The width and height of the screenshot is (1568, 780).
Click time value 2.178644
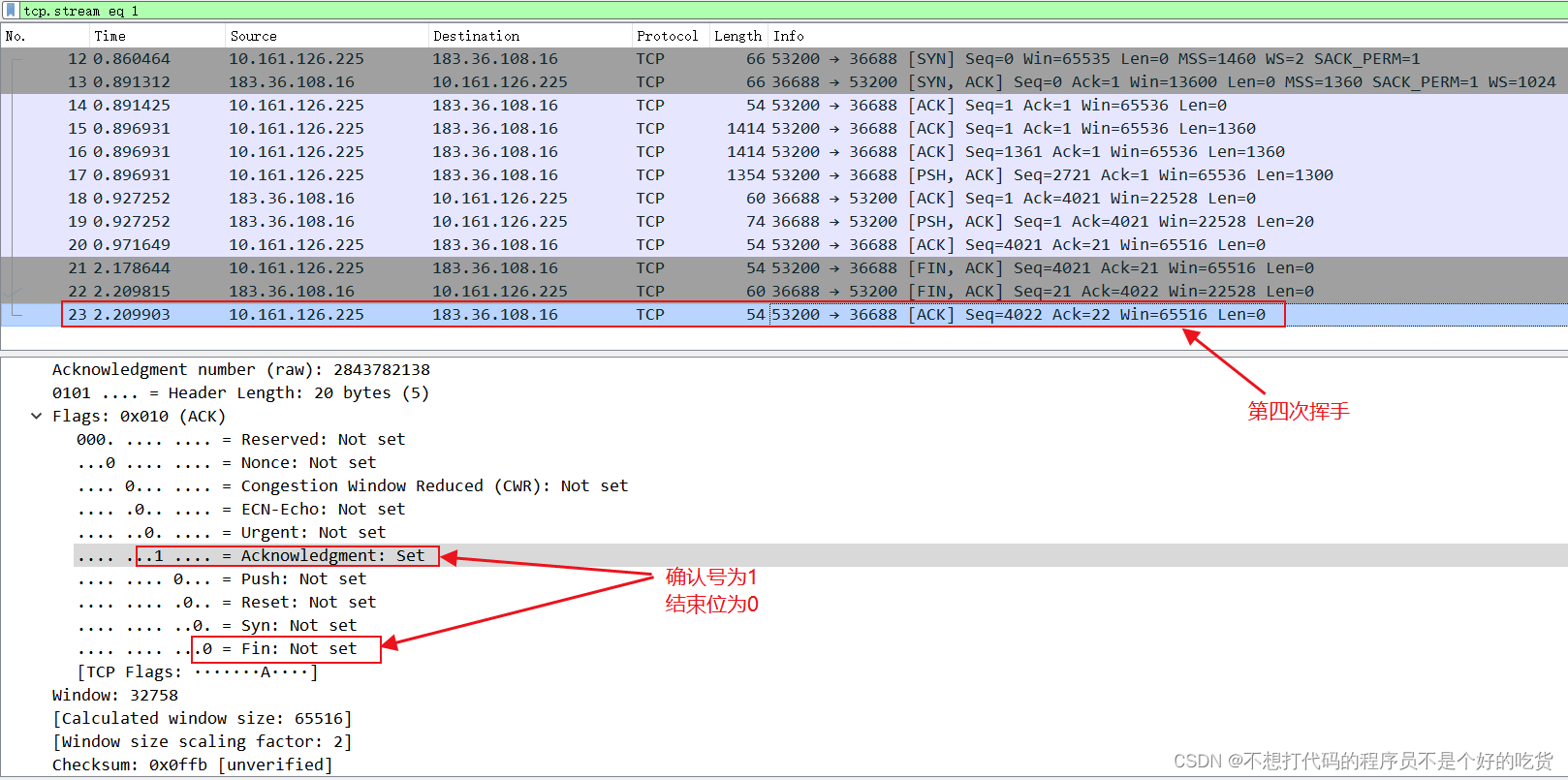(x=132, y=268)
